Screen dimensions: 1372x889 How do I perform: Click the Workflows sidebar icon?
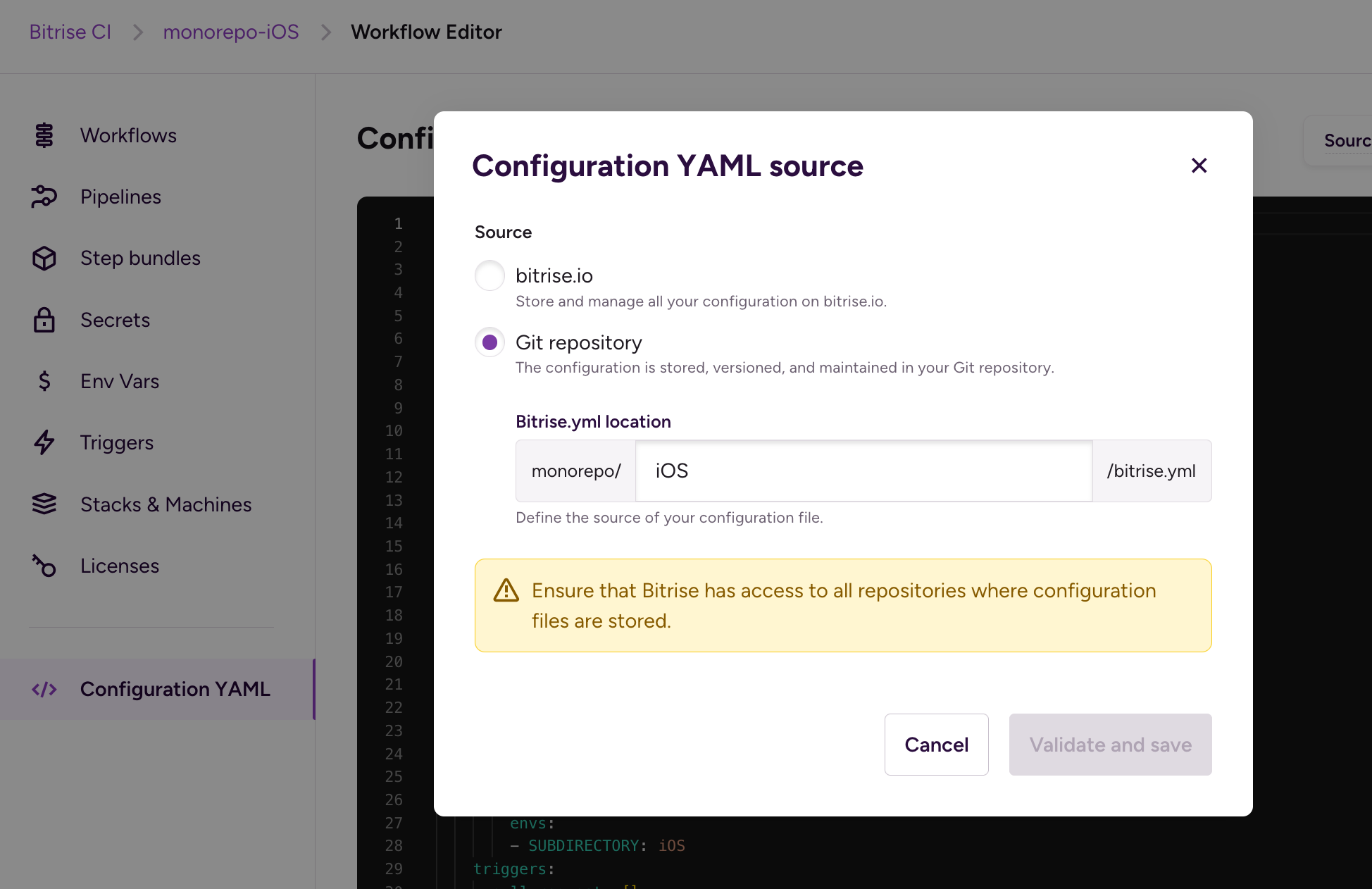coord(44,135)
